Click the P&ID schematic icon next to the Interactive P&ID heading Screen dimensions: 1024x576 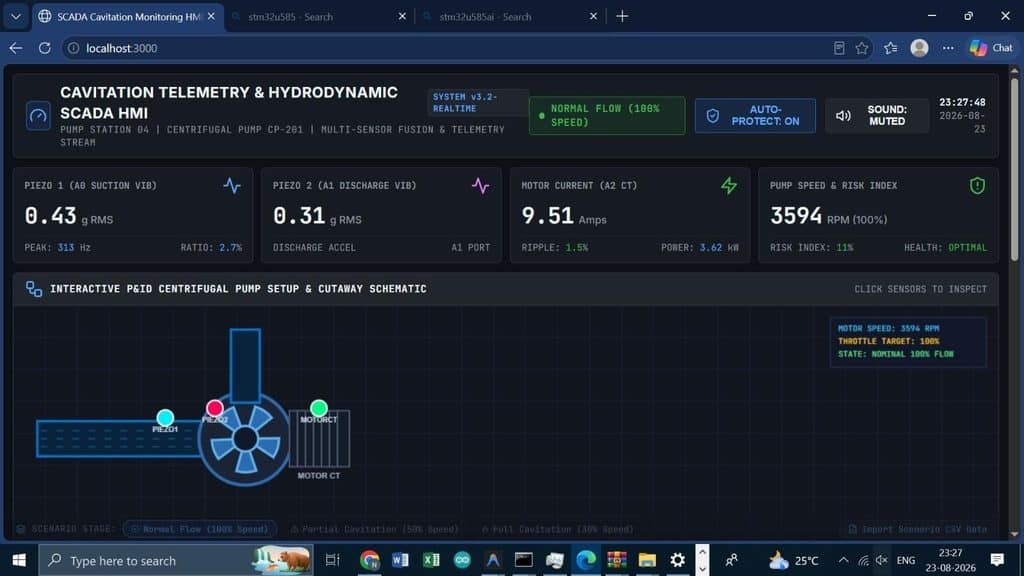tap(34, 289)
